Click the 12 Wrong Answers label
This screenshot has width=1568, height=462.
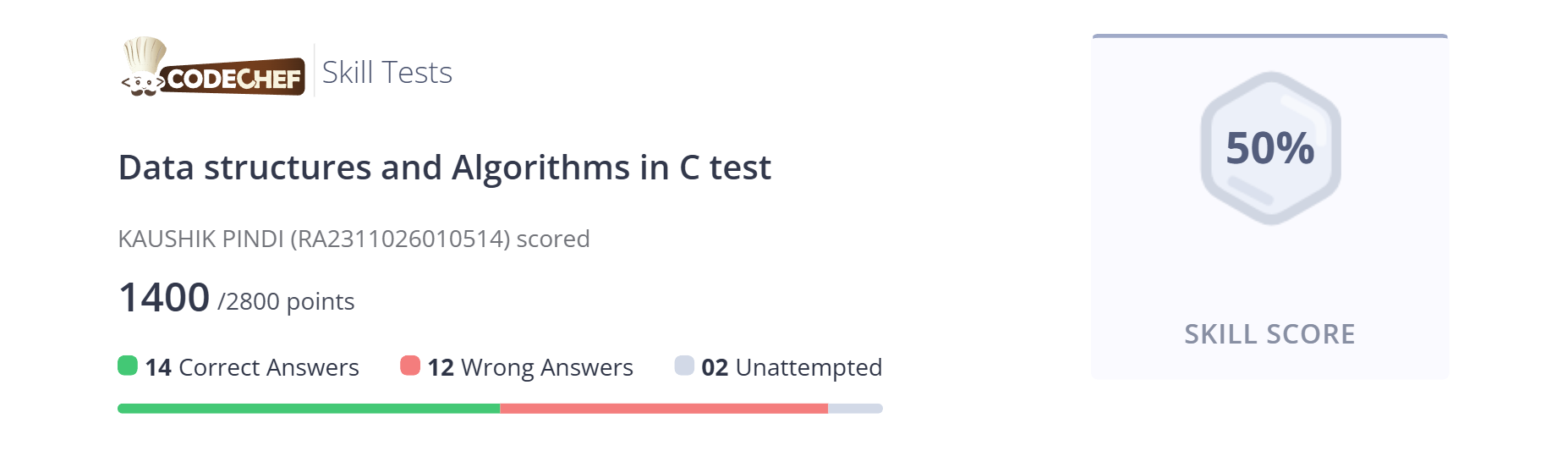tap(530, 367)
